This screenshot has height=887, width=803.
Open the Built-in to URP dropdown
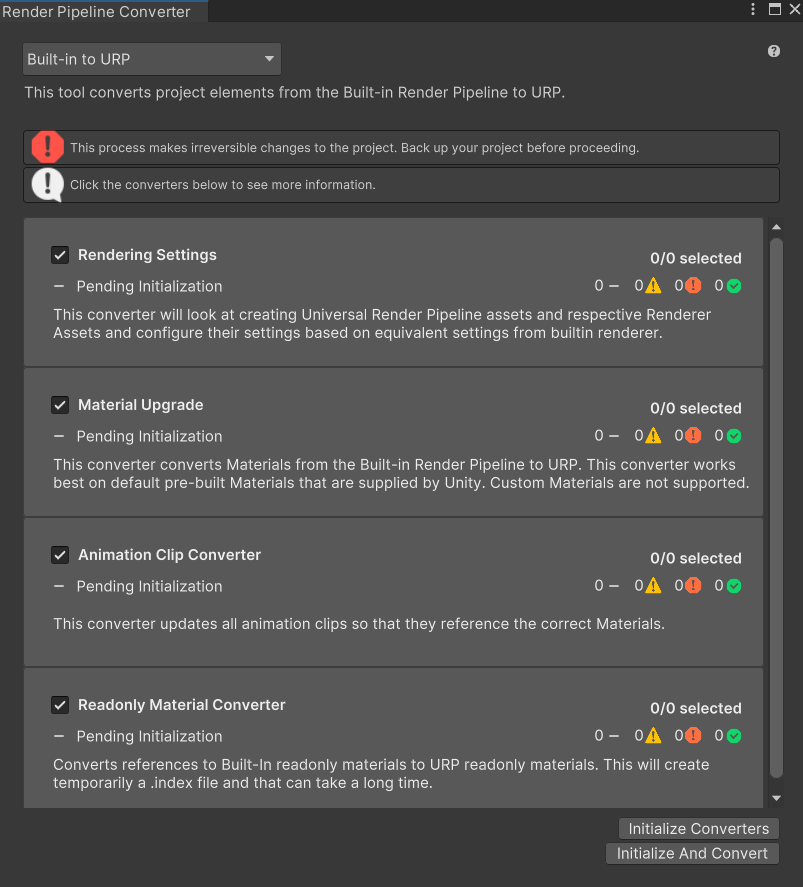pyautogui.click(x=152, y=59)
